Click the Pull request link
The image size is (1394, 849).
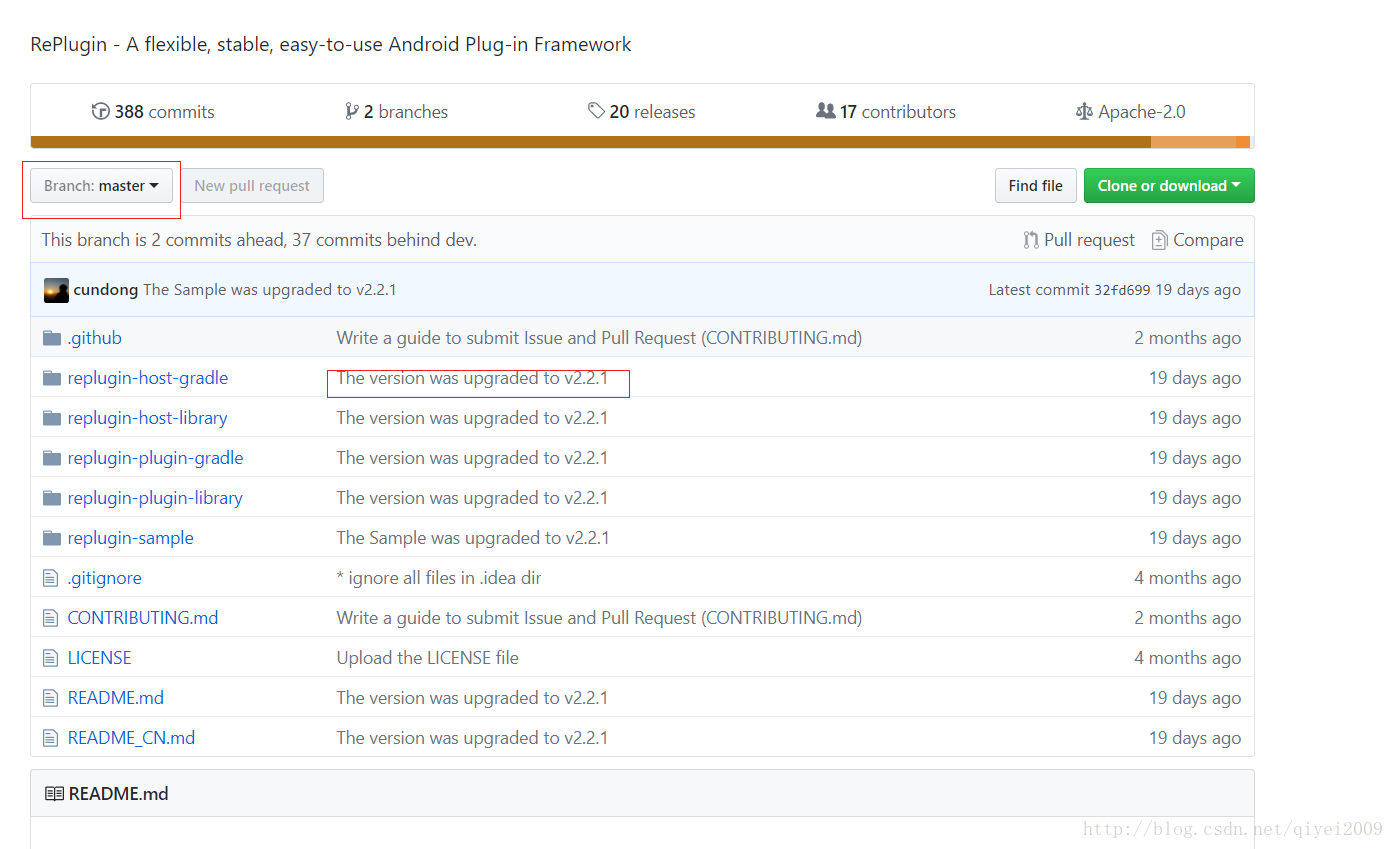tap(1079, 240)
